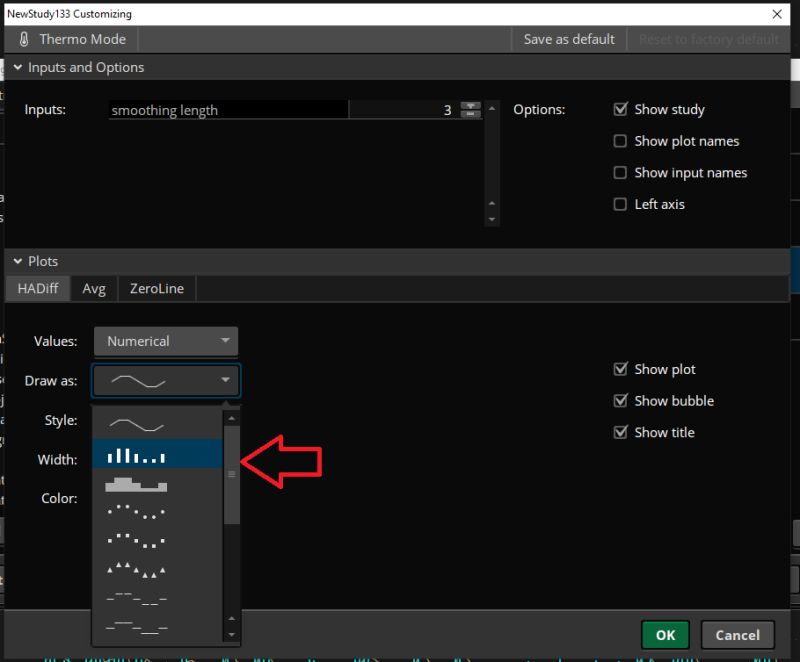Viewport: 800px width, 662px height.
Task: Choose the squares plot style
Action: click(135, 540)
